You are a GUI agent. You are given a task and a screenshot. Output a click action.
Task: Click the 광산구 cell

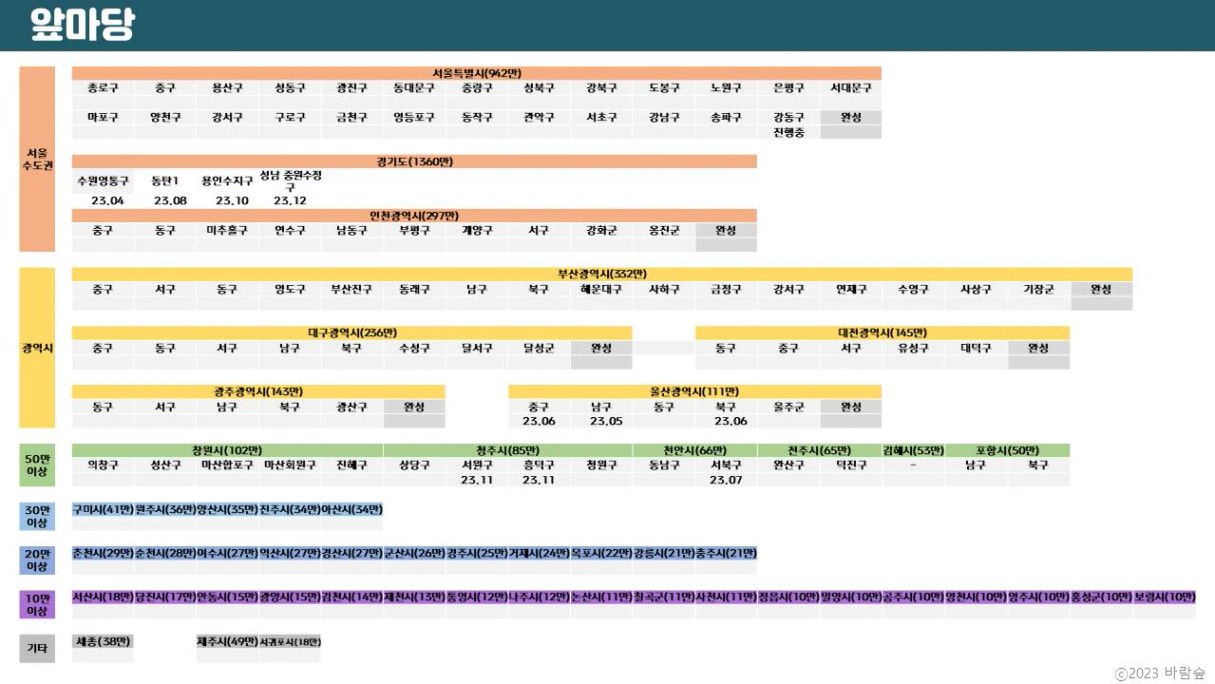(x=352, y=407)
